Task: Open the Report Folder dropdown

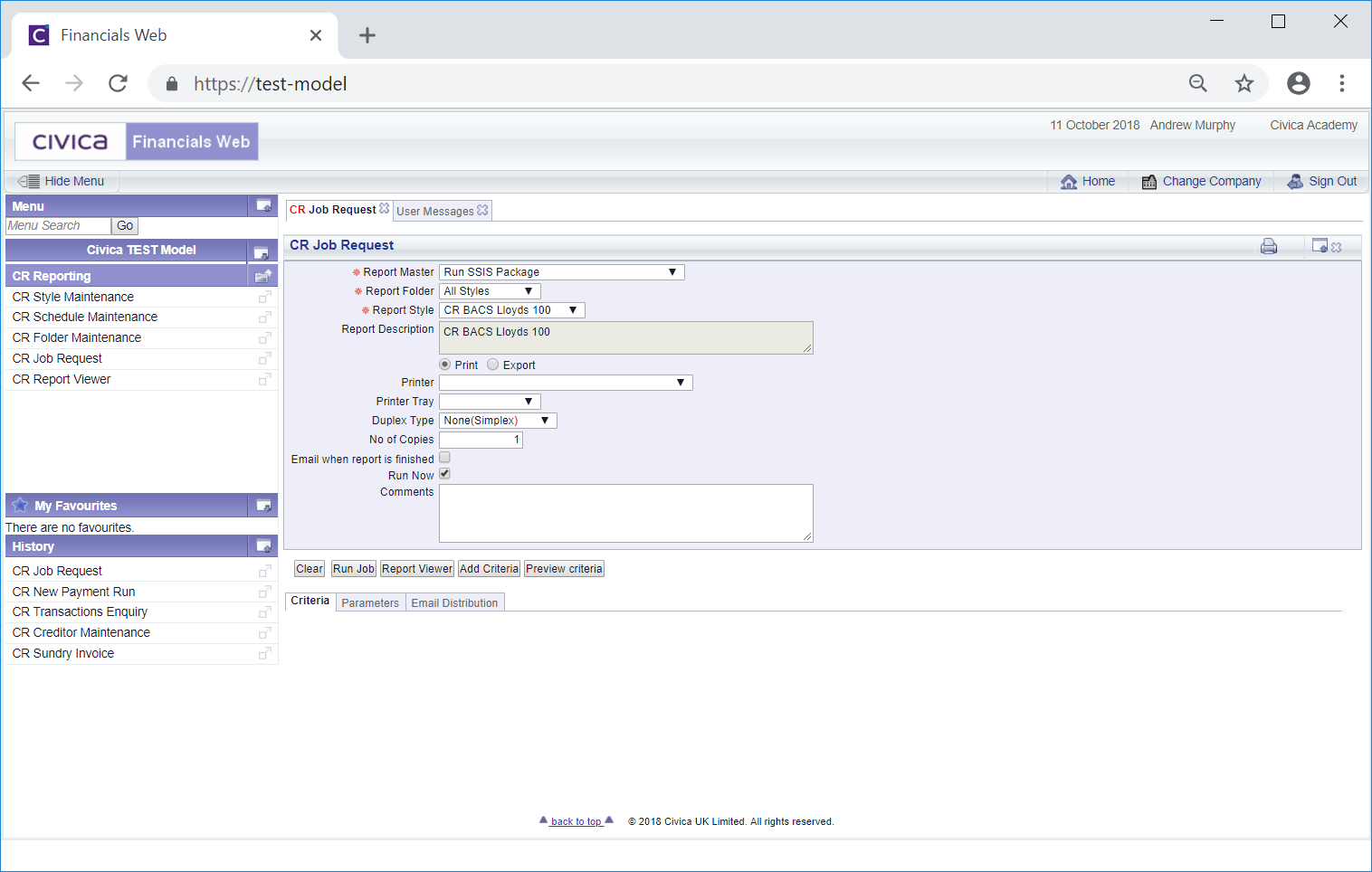Action: (x=490, y=291)
